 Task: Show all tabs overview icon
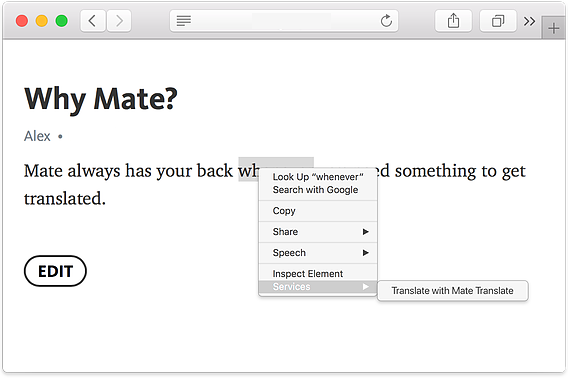pyautogui.click(x=498, y=21)
